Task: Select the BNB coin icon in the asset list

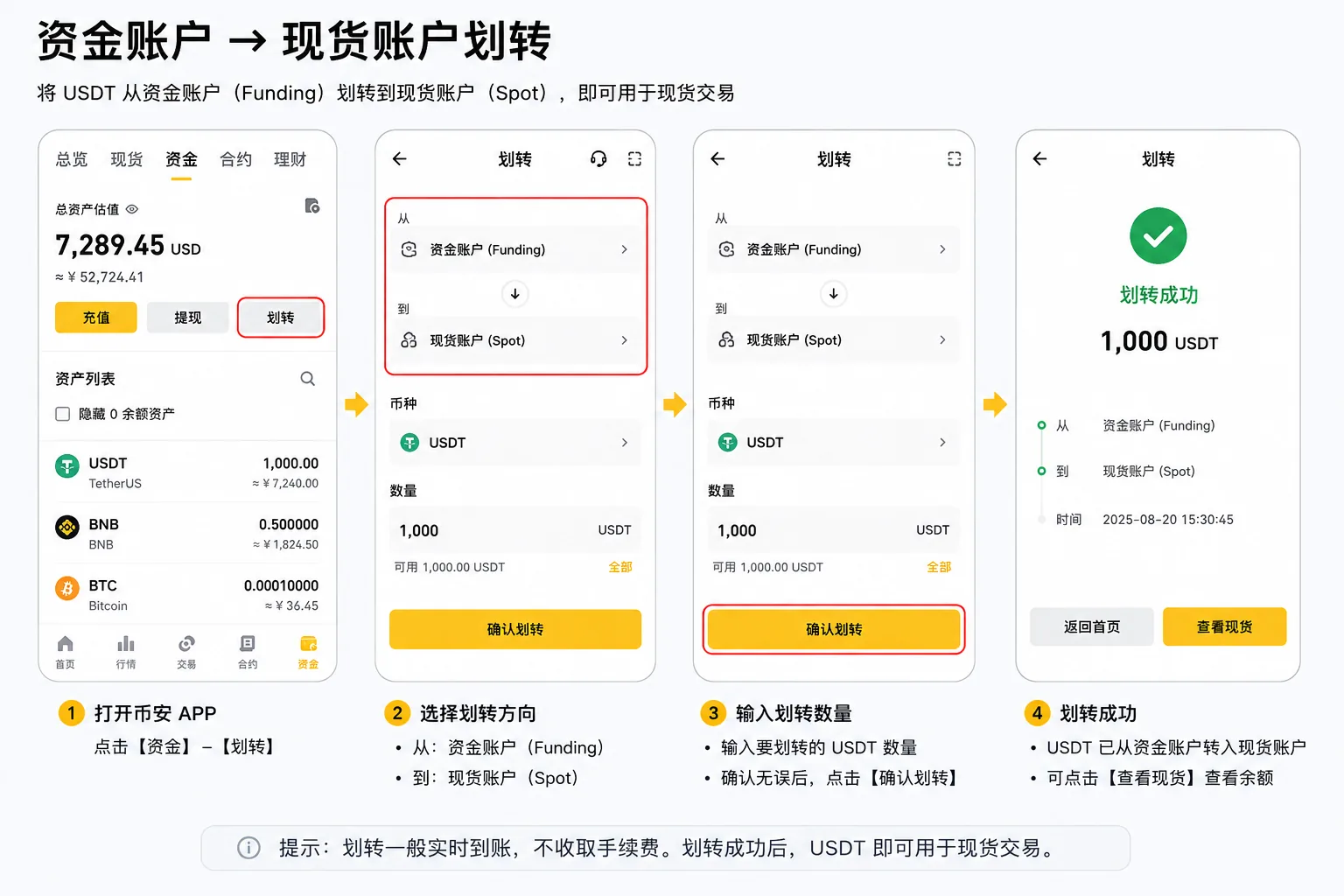Action: click(67, 528)
